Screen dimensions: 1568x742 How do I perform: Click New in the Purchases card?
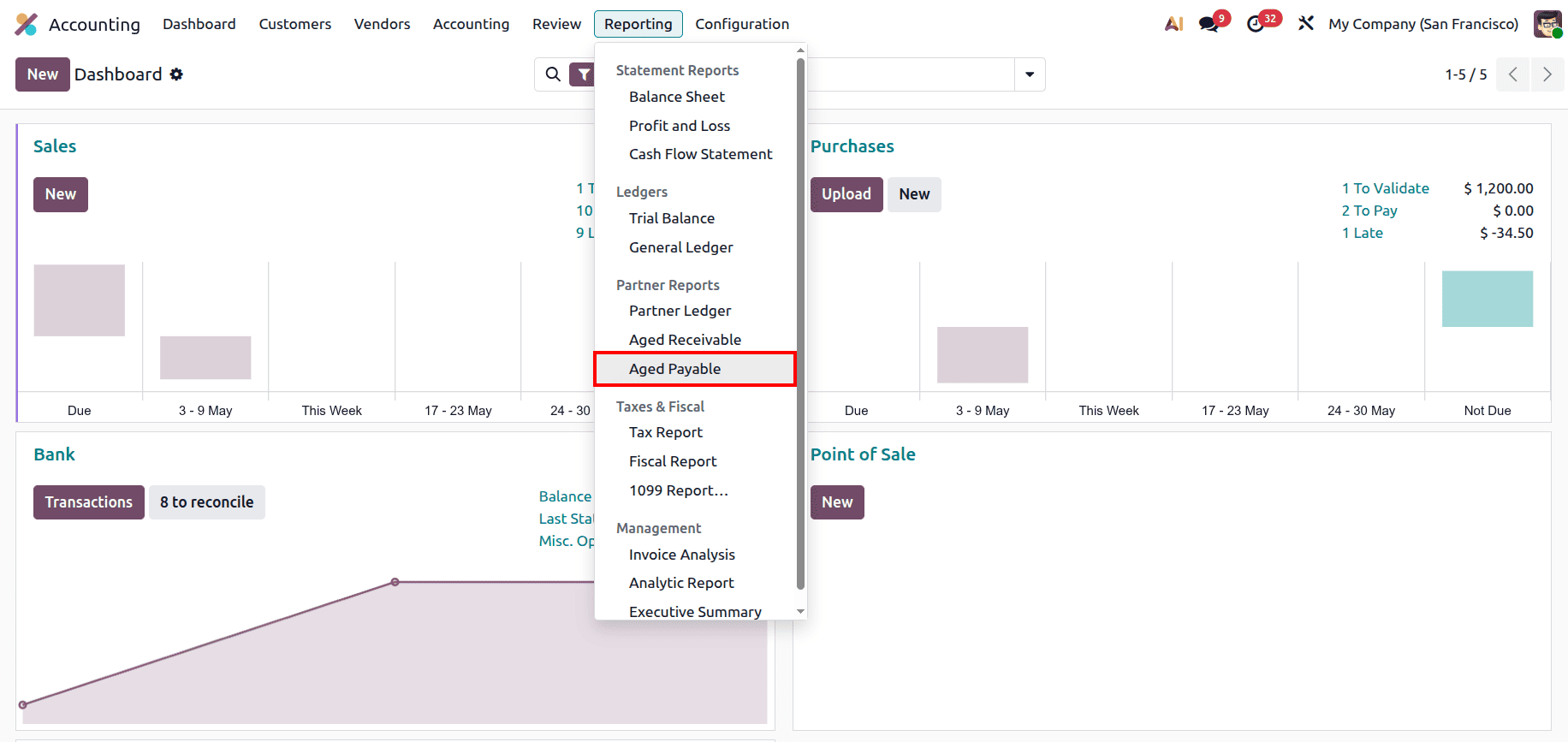coord(914,194)
